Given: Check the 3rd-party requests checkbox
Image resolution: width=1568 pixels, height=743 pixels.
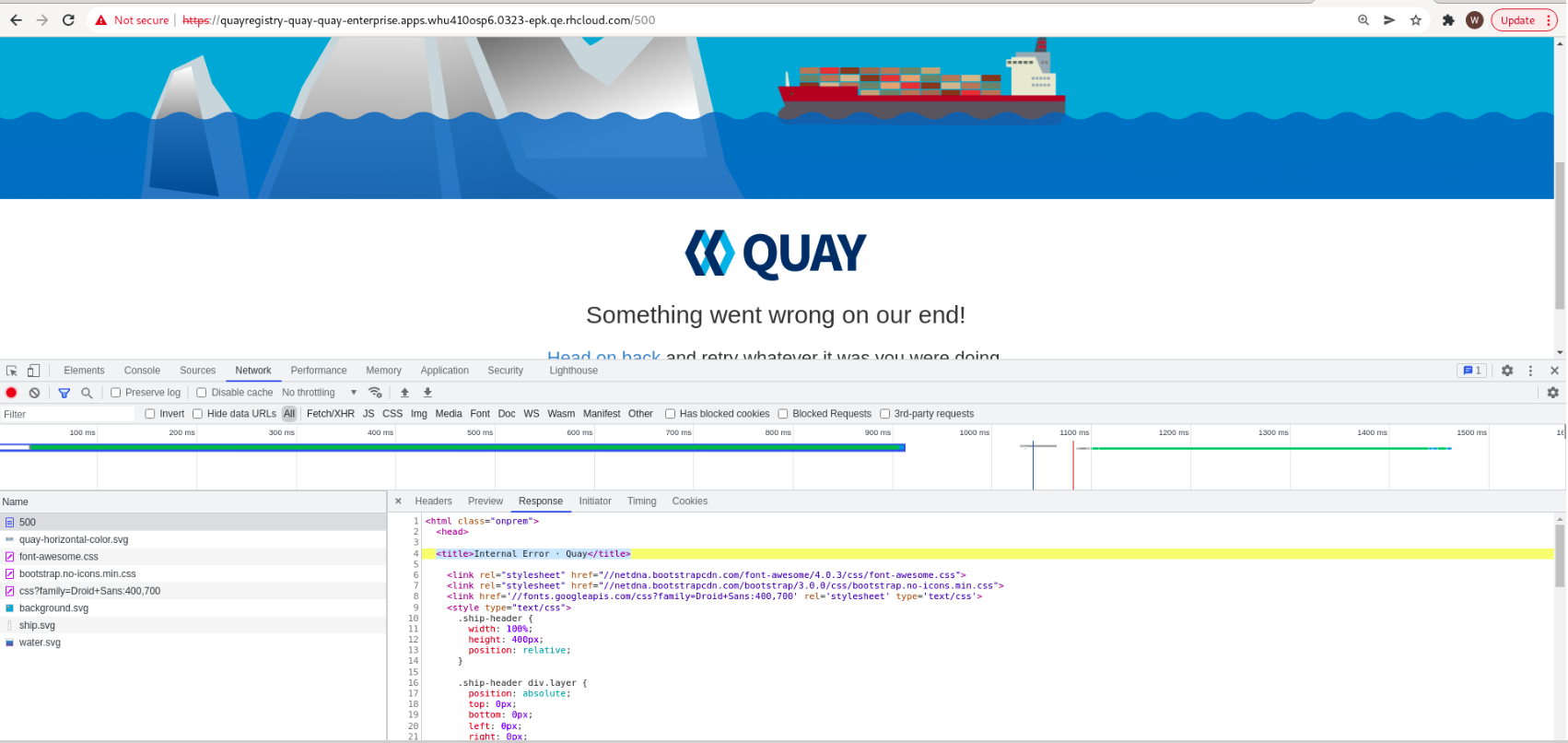Looking at the screenshot, I should 885,414.
